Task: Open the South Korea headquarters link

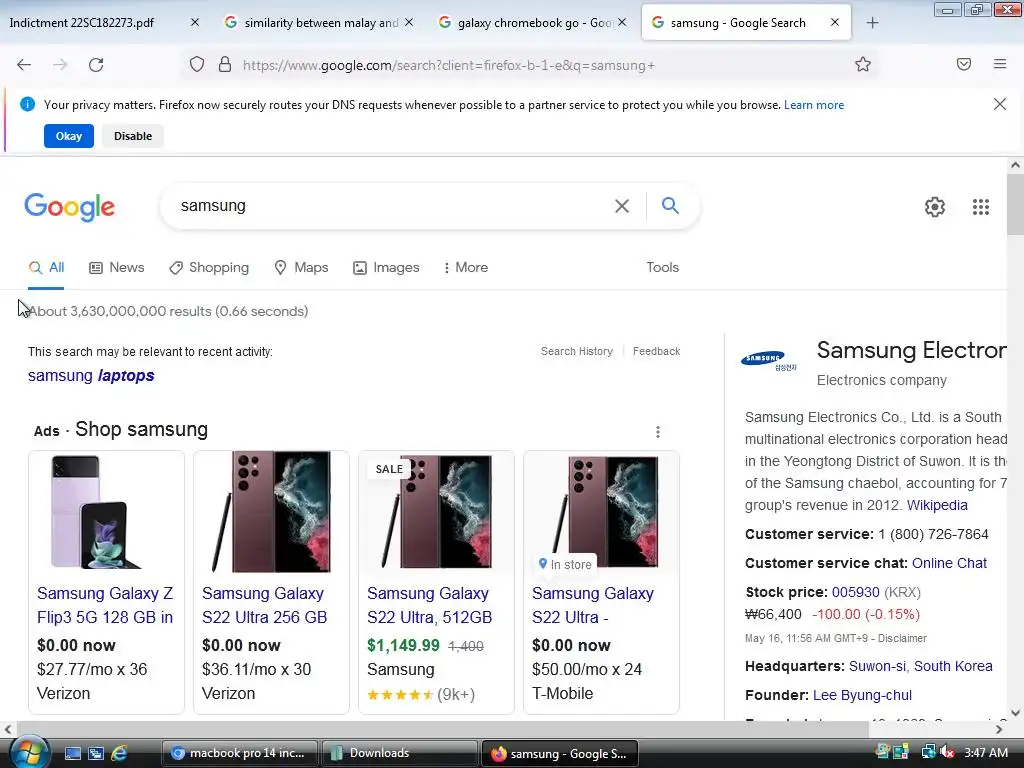Action: coord(953,666)
